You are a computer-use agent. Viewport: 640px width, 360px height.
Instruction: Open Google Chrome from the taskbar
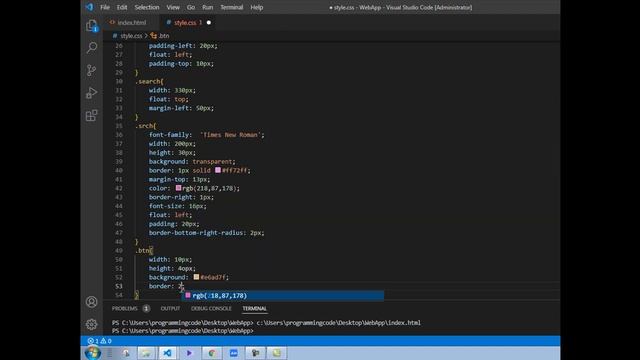211,353
